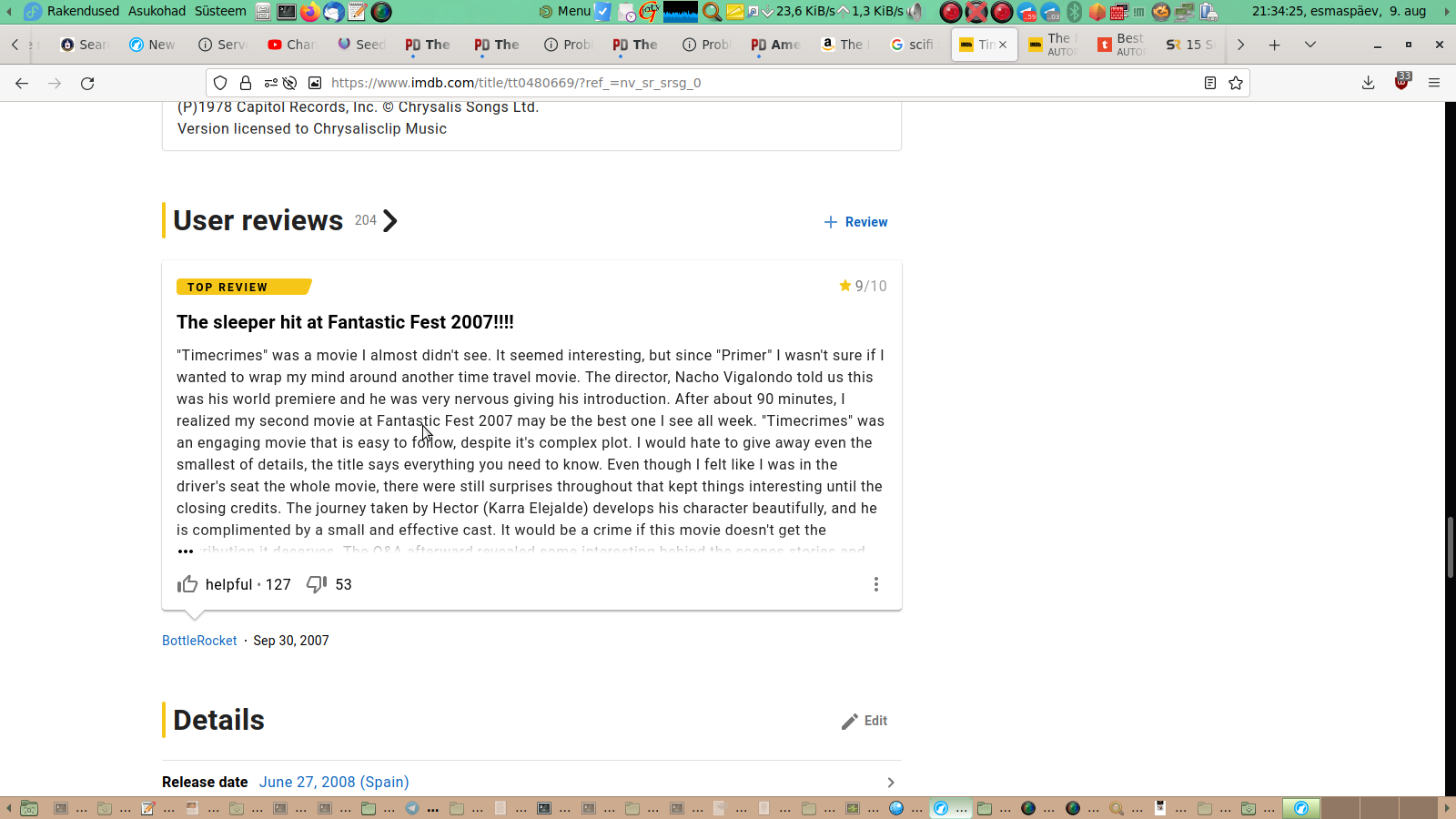Click the Edit button in Details
The width and height of the screenshot is (1456, 819).
pyautogui.click(x=864, y=721)
